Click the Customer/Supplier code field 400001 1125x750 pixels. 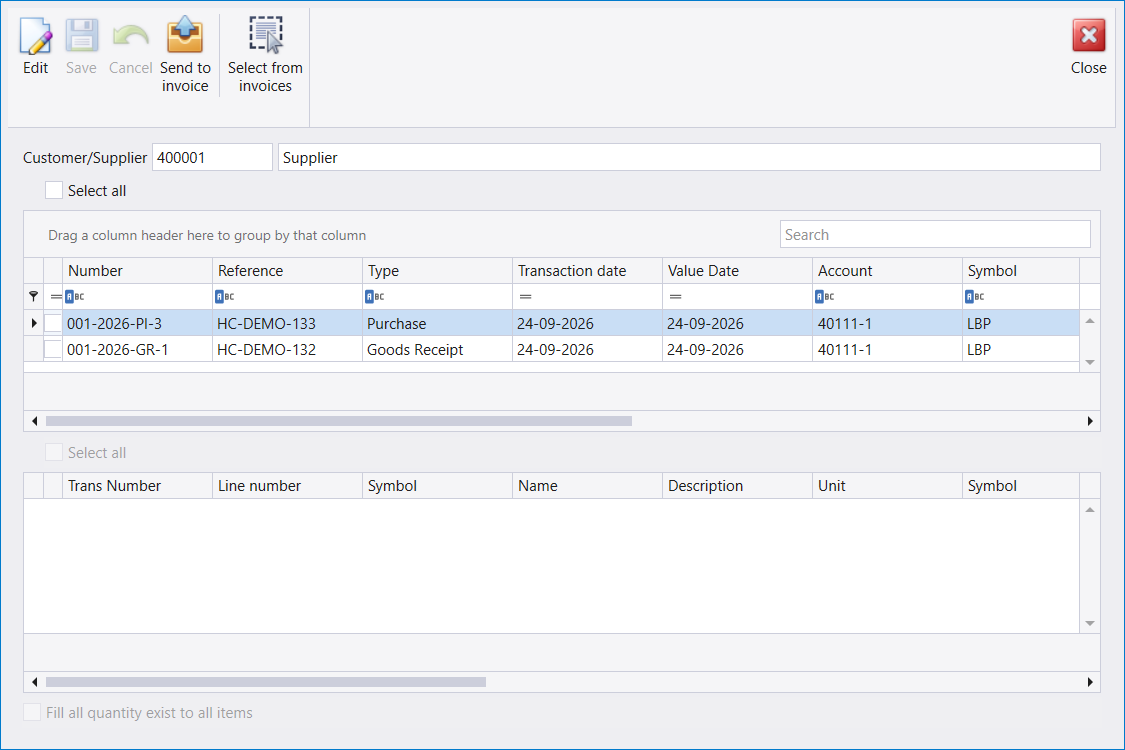point(212,157)
